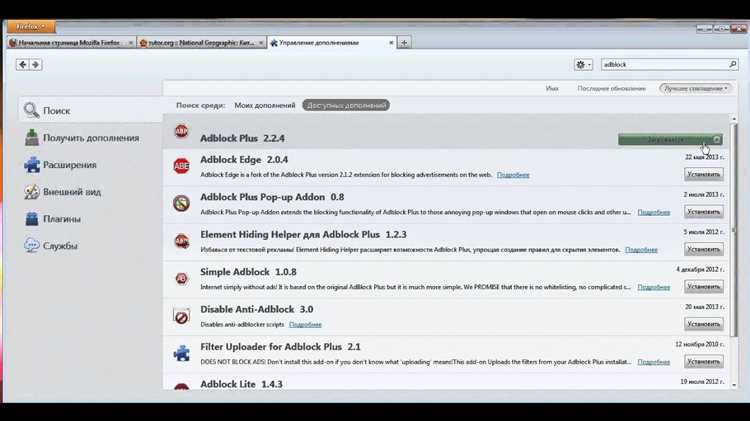Open Подробнее link for Disable Anti-Adblock
The width and height of the screenshot is (750, 421).
coord(305,324)
